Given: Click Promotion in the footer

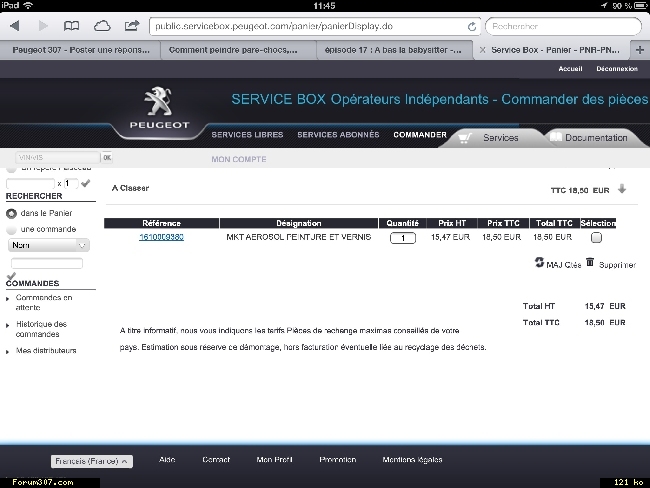Looking at the screenshot, I should pos(337,460).
